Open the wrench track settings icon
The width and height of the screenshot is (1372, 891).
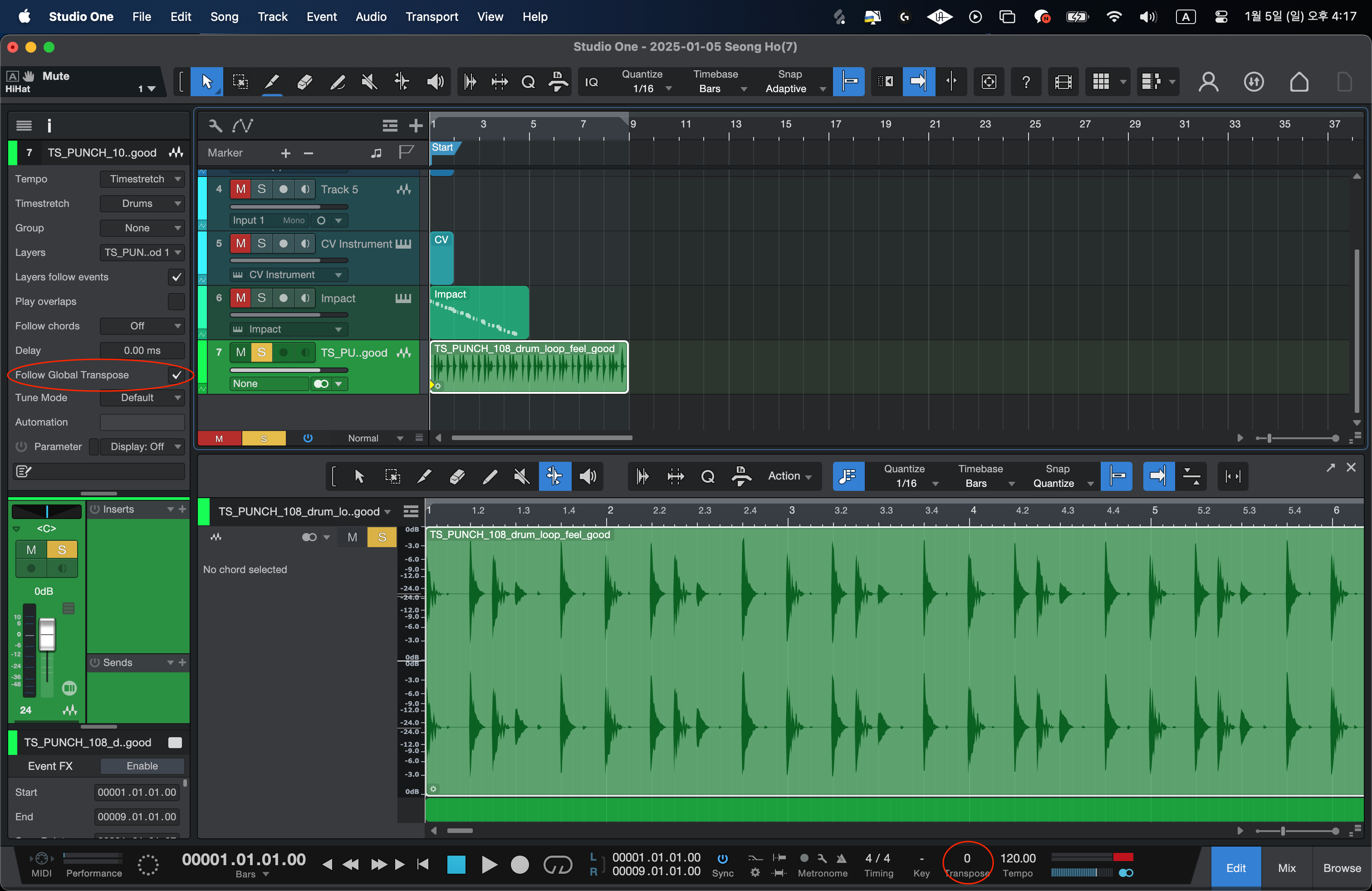coord(215,125)
